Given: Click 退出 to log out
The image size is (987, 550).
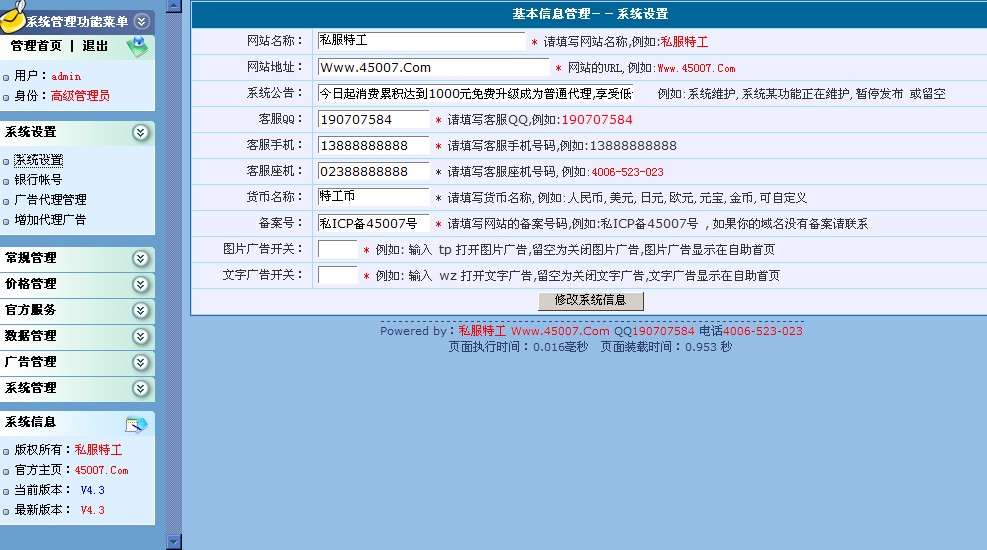Looking at the screenshot, I should (95, 46).
